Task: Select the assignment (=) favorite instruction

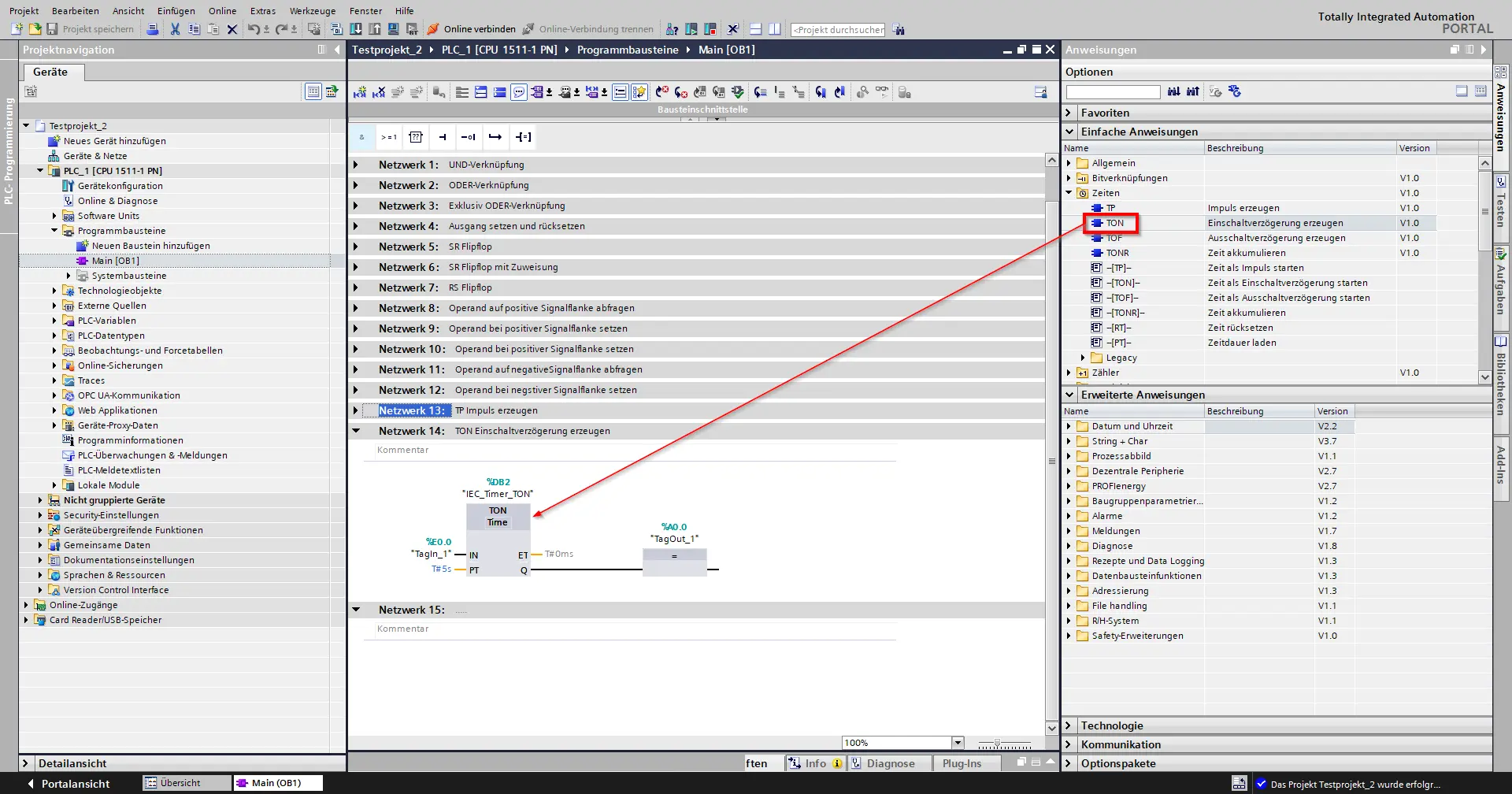Action: [x=523, y=137]
